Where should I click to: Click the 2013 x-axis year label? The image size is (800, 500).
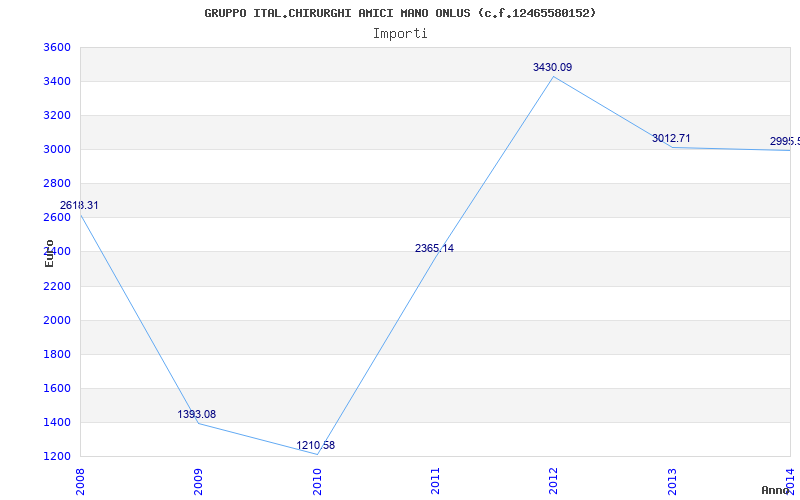[672, 481]
